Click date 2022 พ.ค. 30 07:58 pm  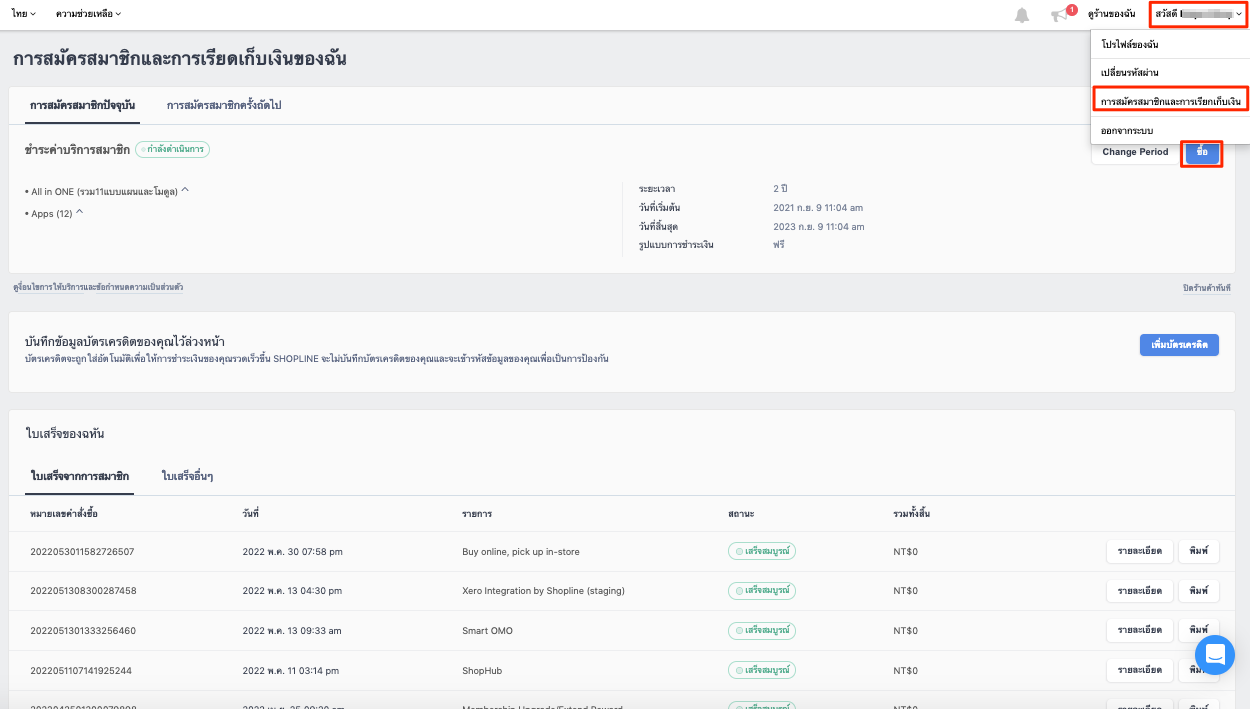(x=293, y=552)
